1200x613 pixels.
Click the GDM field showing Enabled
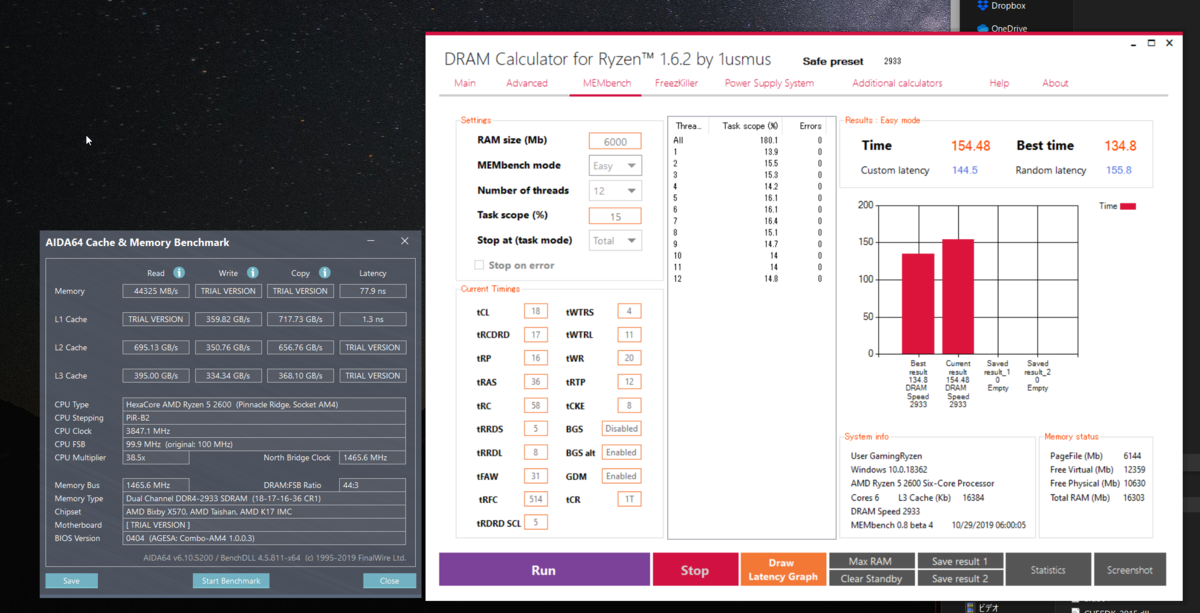tap(621, 476)
